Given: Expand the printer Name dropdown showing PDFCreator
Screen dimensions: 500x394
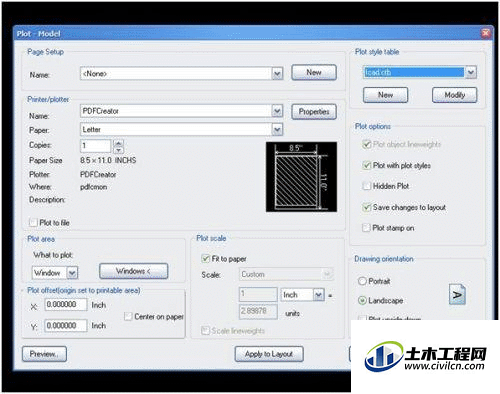Looking at the screenshot, I should click(277, 111).
